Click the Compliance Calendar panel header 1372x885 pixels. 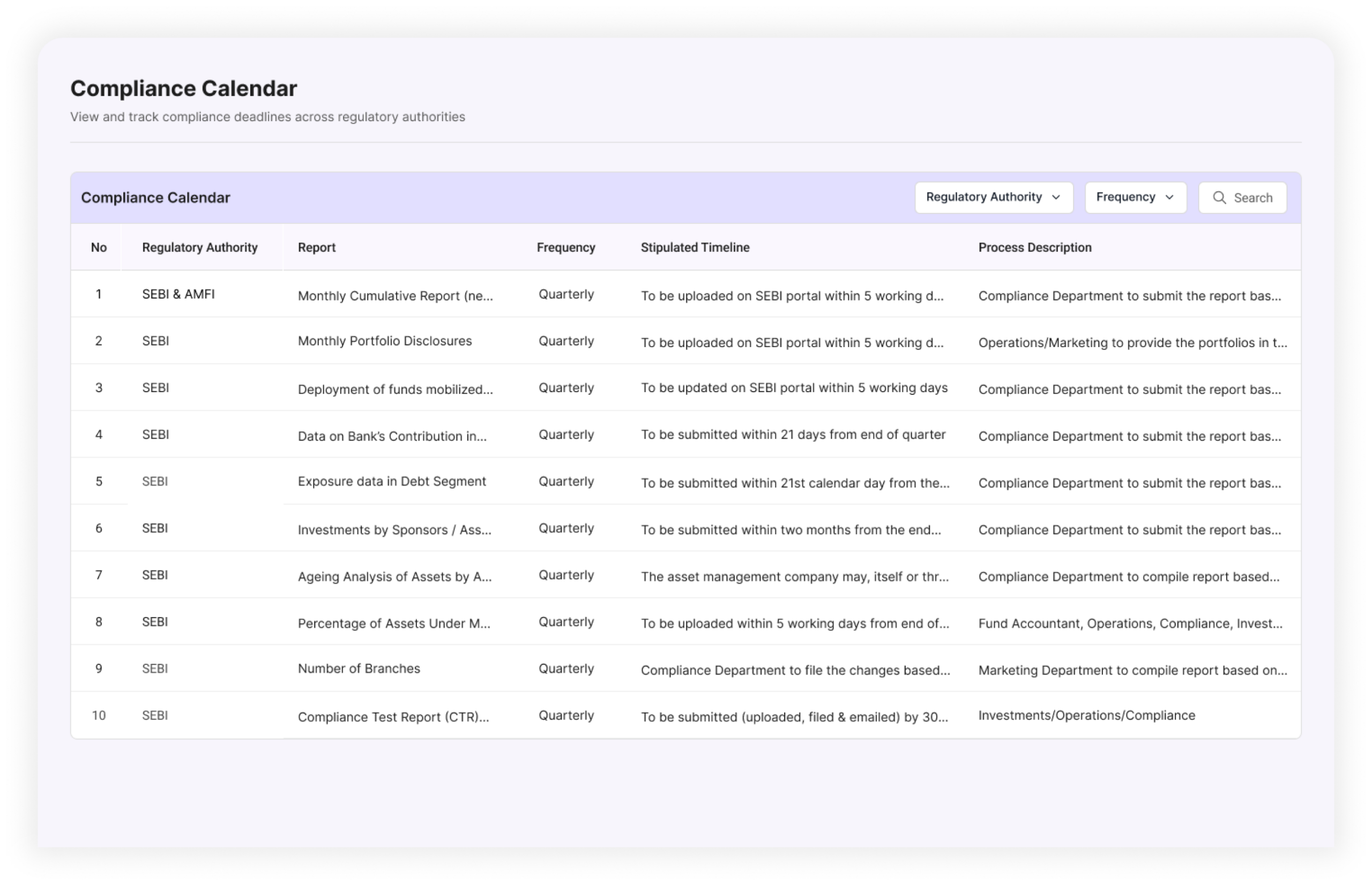click(156, 197)
